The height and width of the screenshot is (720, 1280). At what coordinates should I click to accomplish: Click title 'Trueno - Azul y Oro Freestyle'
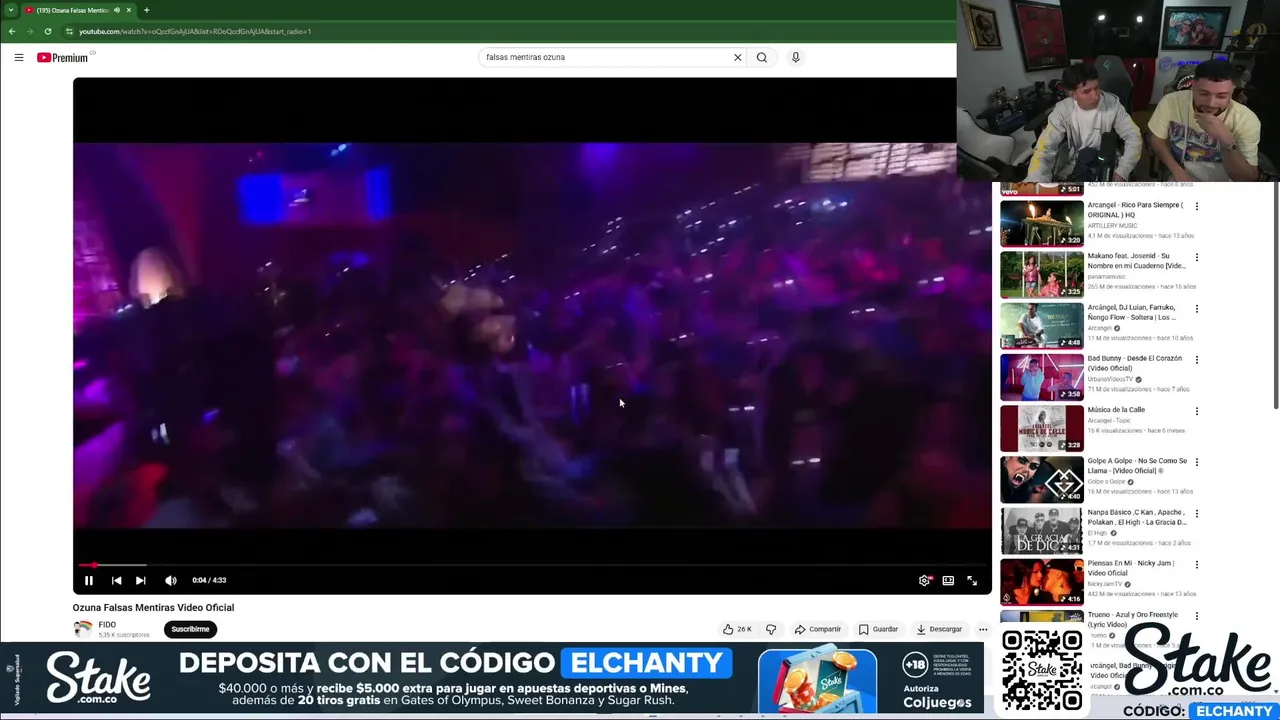tap(1132, 619)
